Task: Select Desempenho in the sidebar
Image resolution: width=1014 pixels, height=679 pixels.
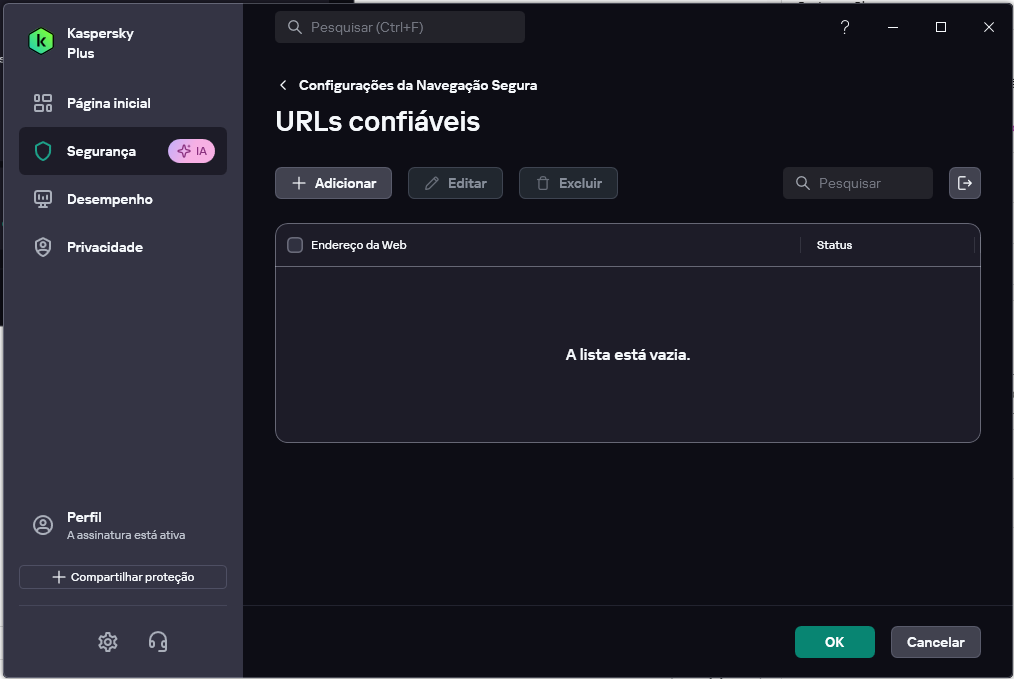Action: pyautogui.click(x=109, y=199)
